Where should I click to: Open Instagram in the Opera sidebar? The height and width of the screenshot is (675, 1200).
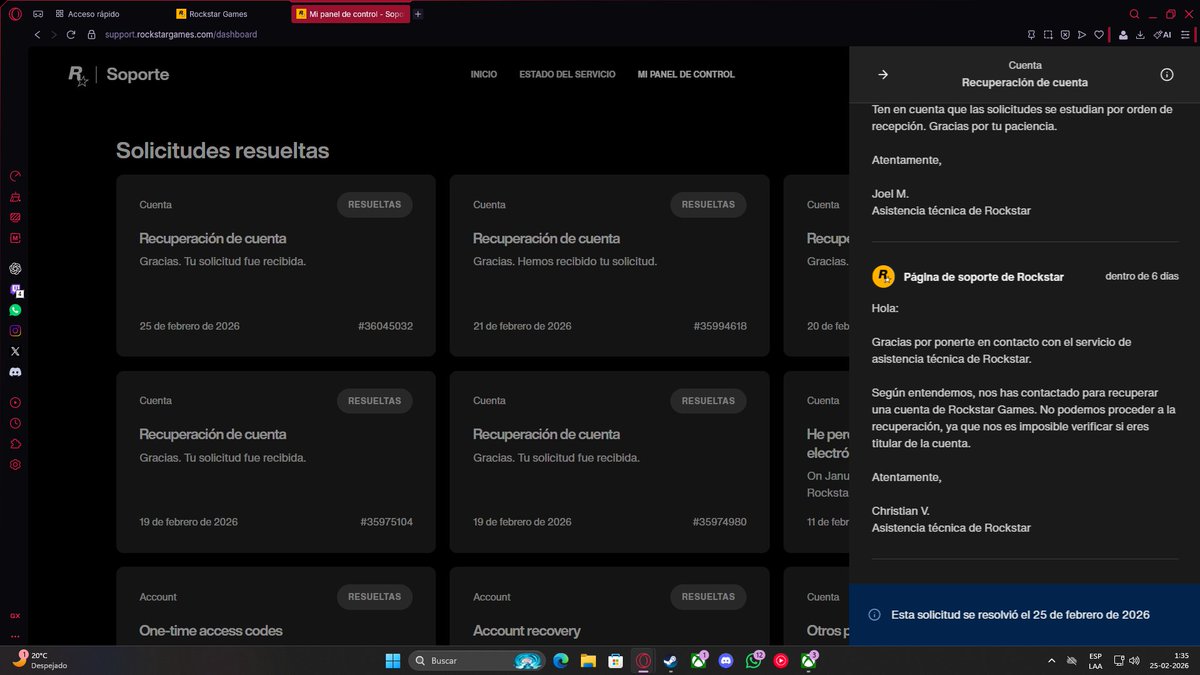pyautogui.click(x=15, y=330)
